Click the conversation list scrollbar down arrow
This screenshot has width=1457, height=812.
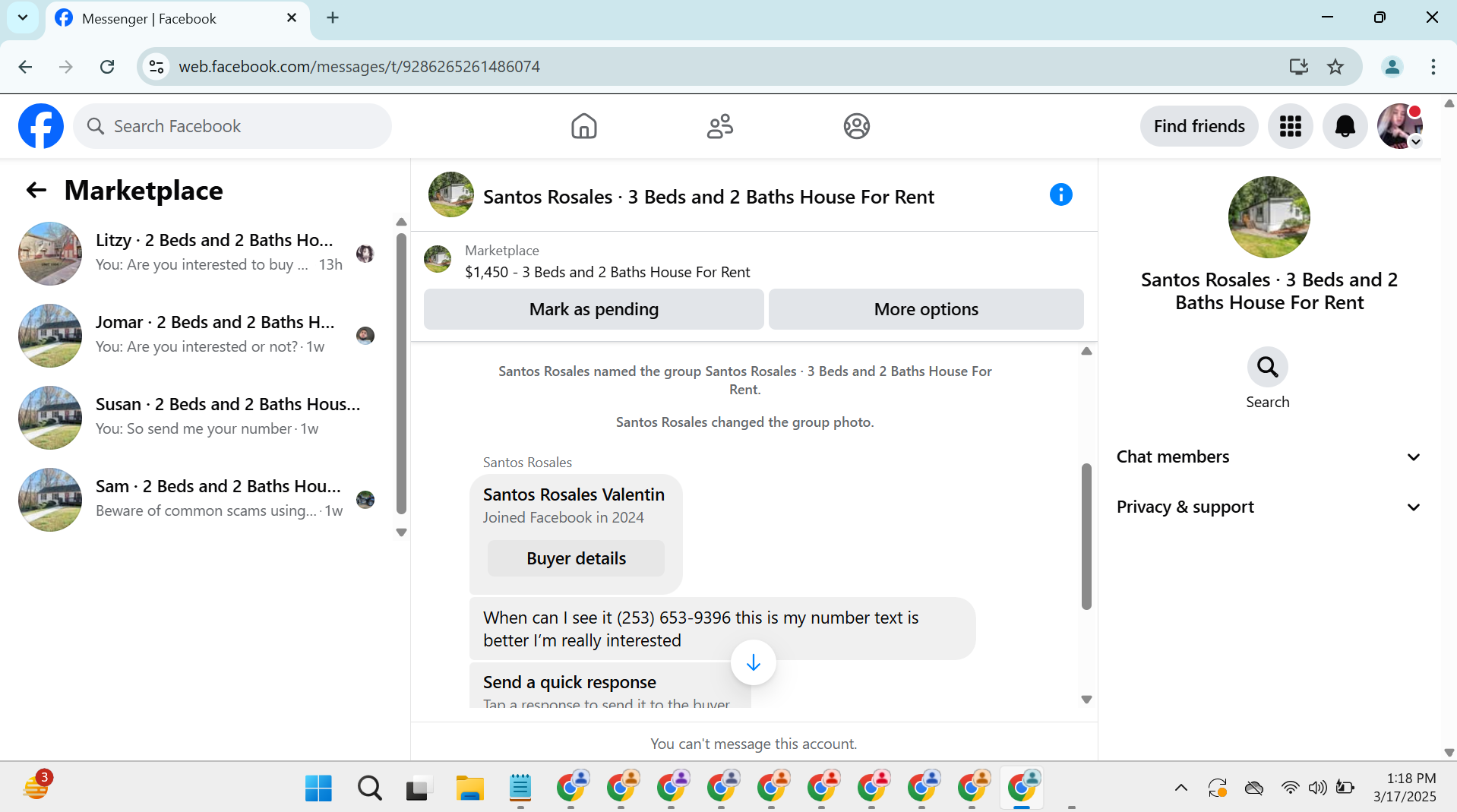[402, 532]
